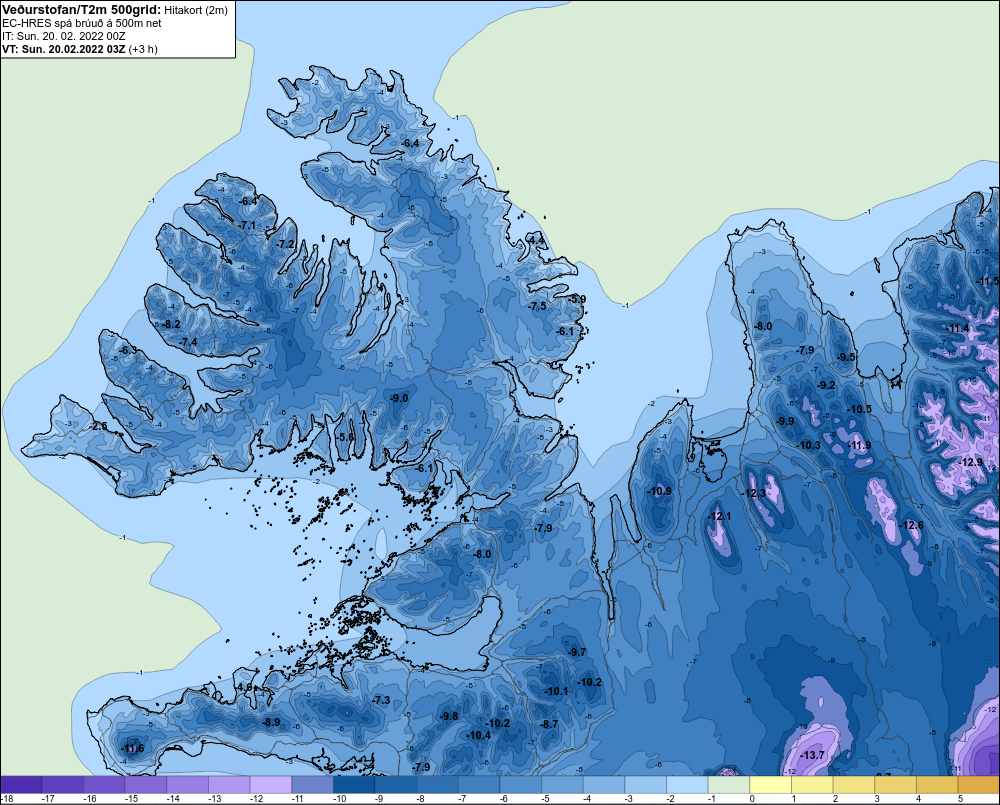Click the pale green legend swatch between -1 and 0
The width and height of the screenshot is (1000, 805).
[728, 785]
